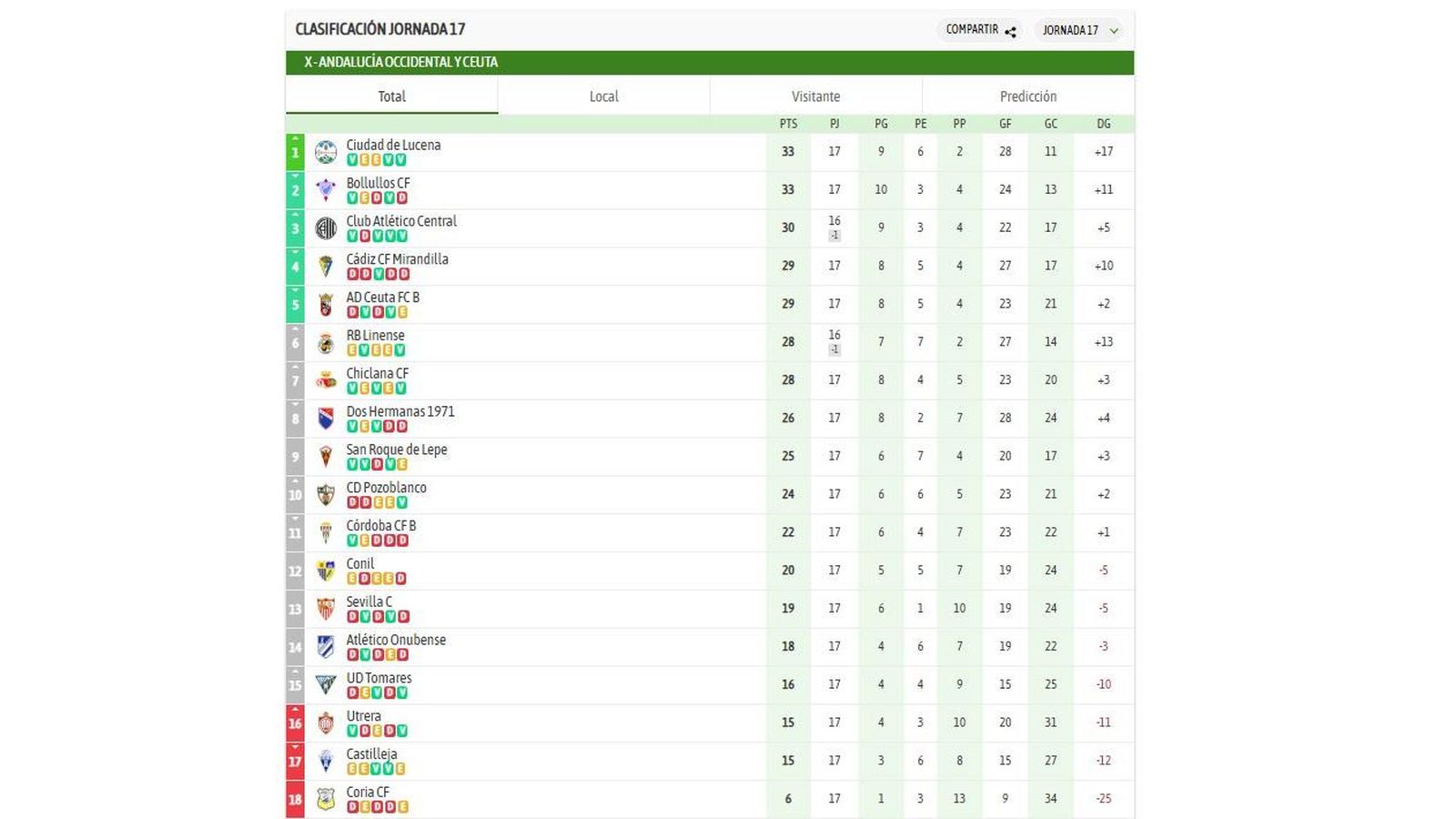Click the green V form badge of Ciudad de Lucena
Viewport: 1456px width, 819px height.
click(x=354, y=157)
